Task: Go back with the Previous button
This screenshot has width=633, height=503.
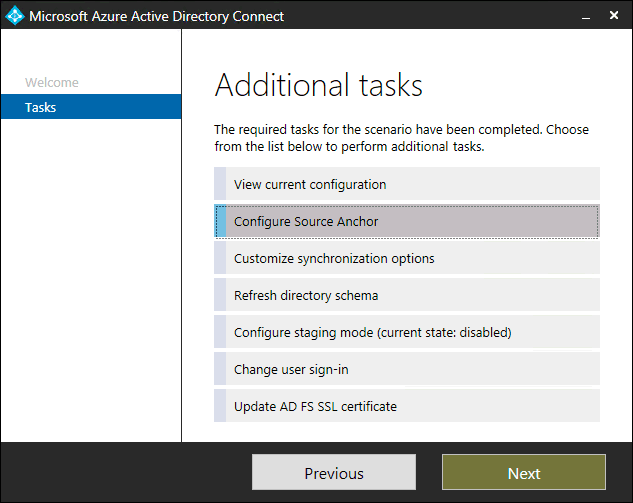Action: click(x=334, y=472)
